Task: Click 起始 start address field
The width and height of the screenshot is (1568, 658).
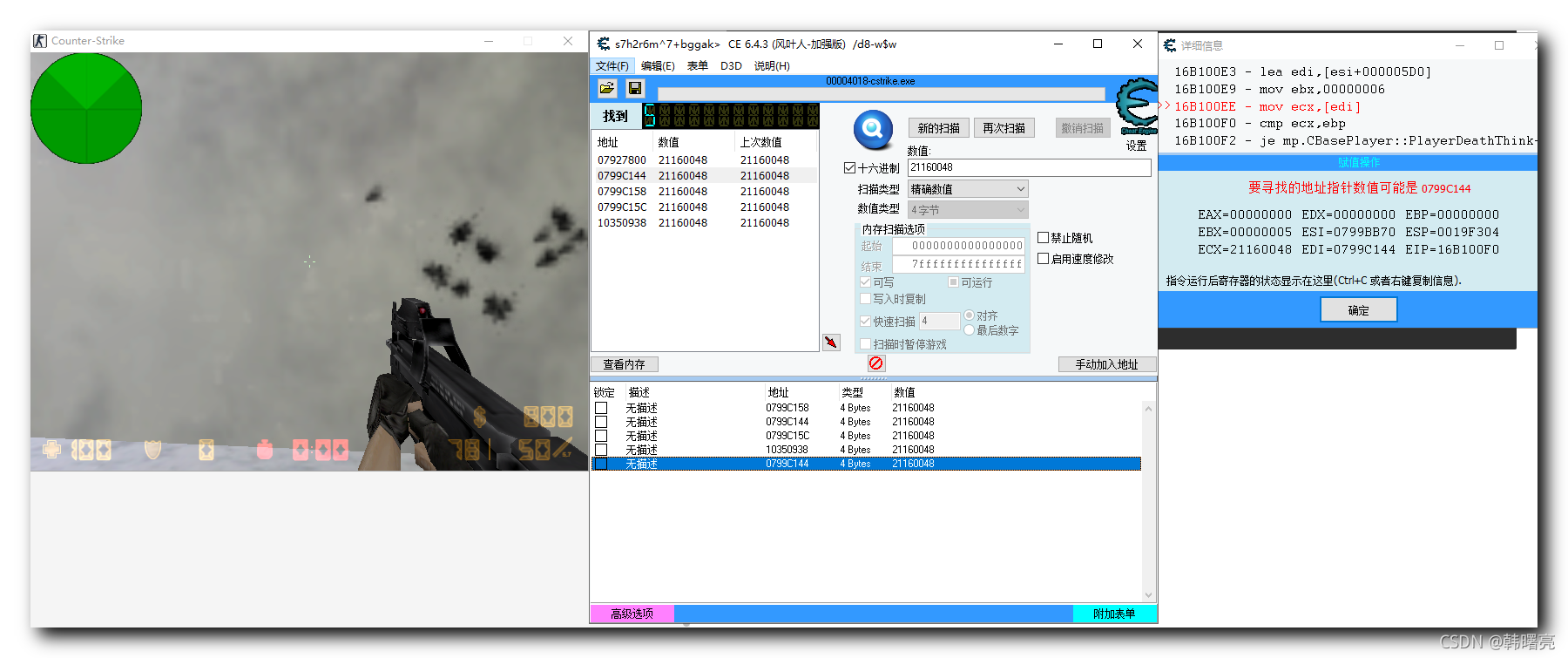Action: pos(958,246)
